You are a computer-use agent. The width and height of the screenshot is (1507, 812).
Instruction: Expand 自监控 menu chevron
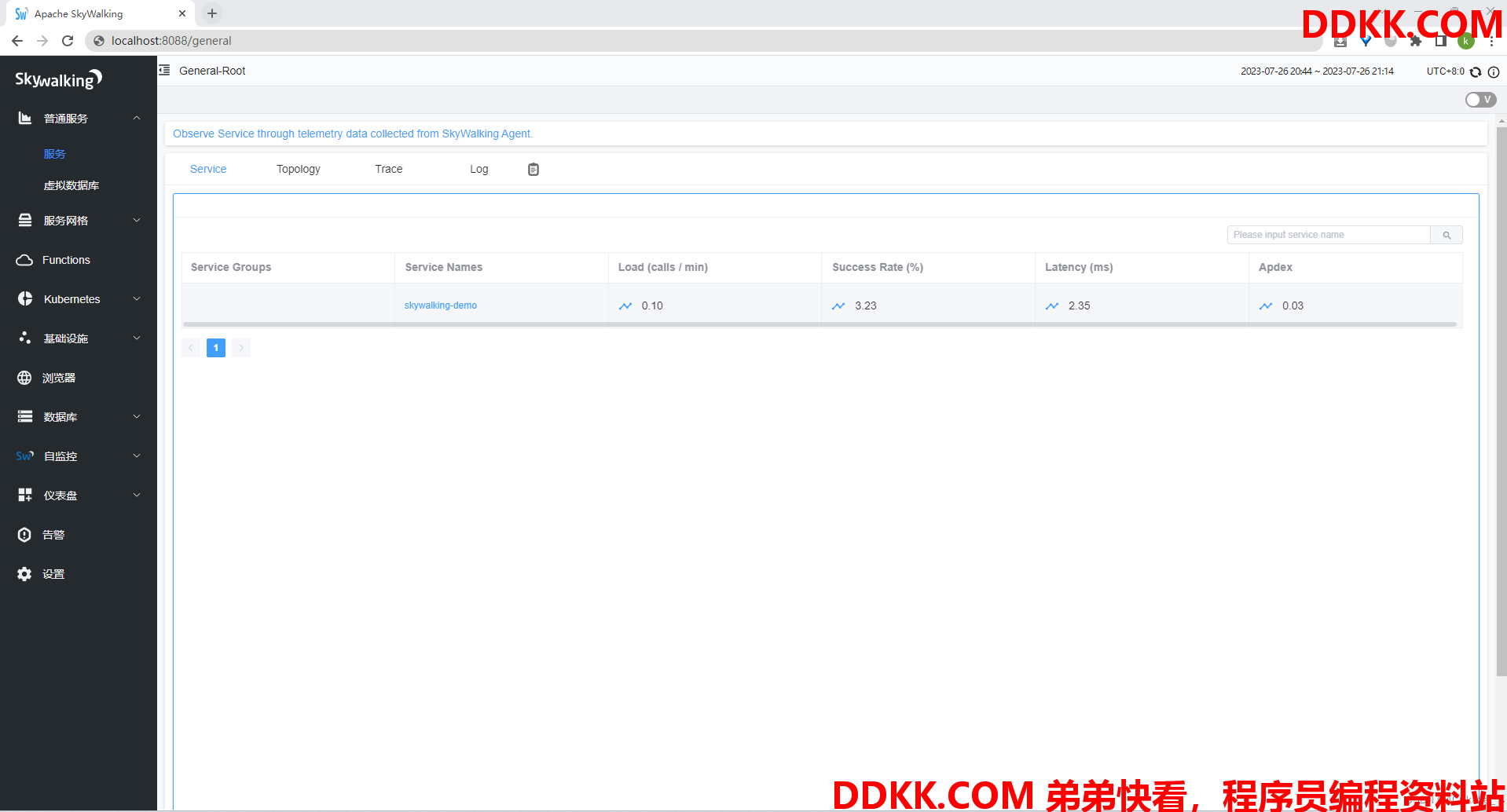click(137, 455)
